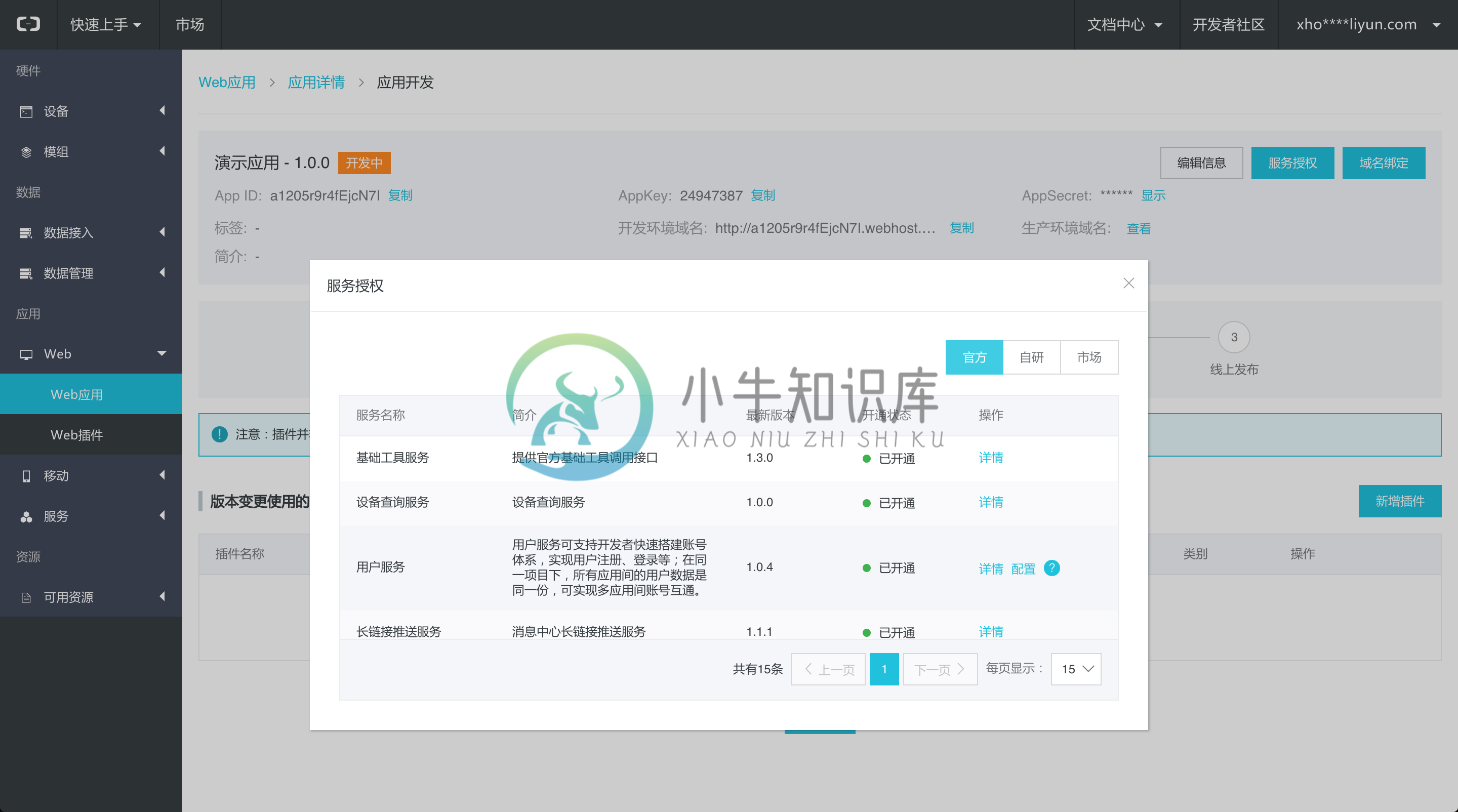
Task: Click the 下一页 pagination button
Action: pos(940,669)
